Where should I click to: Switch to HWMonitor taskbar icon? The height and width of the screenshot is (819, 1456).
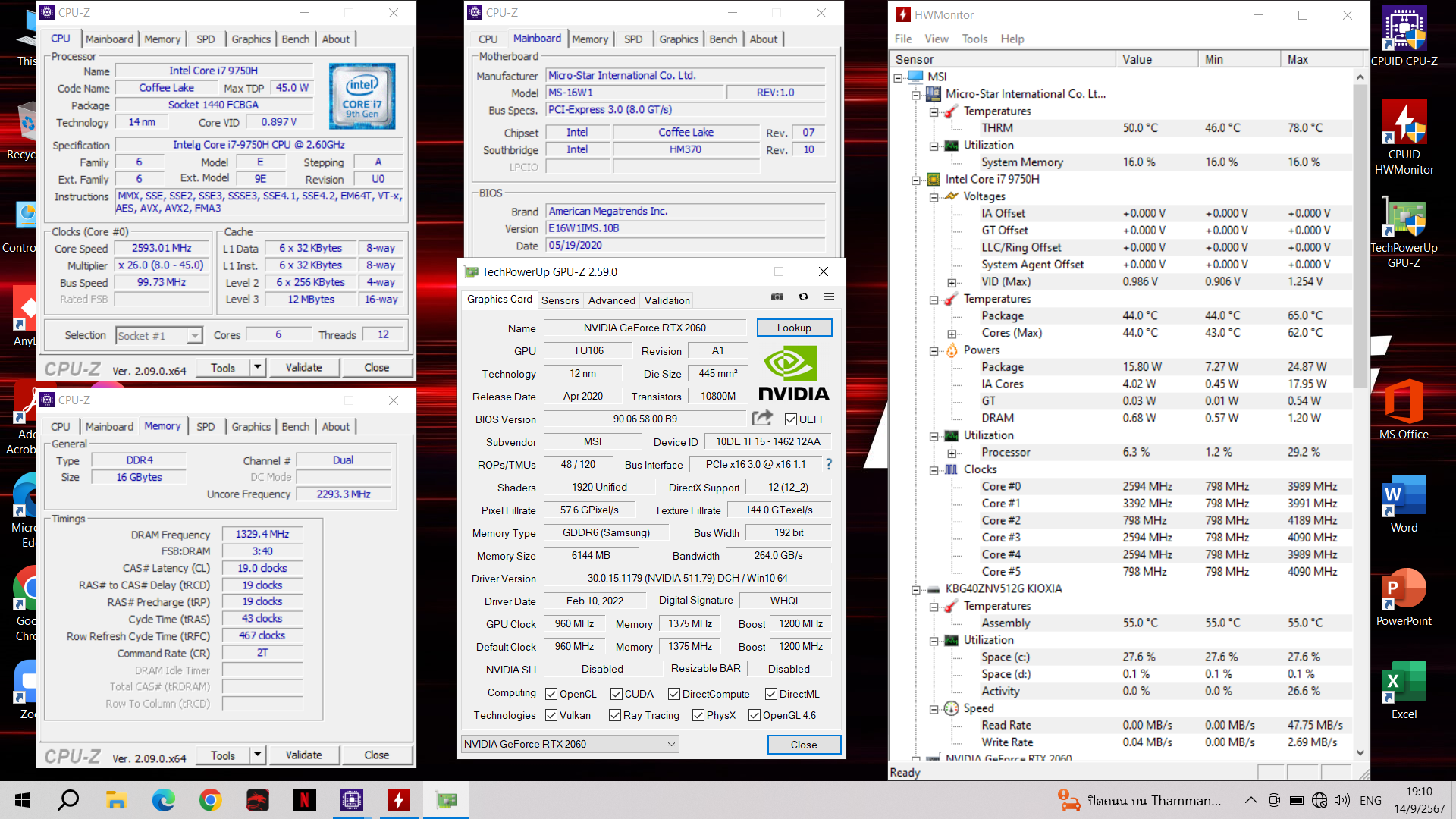(x=398, y=800)
